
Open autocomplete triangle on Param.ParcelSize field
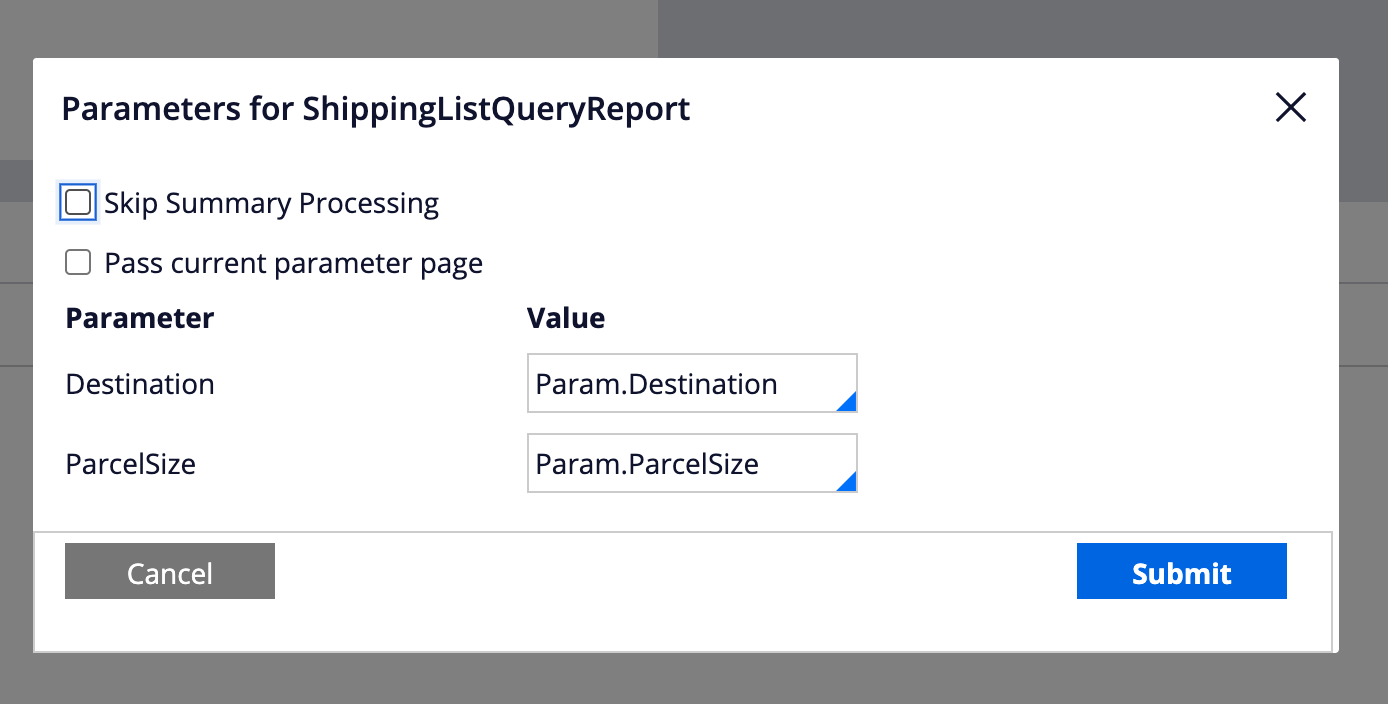[x=848, y=482]
